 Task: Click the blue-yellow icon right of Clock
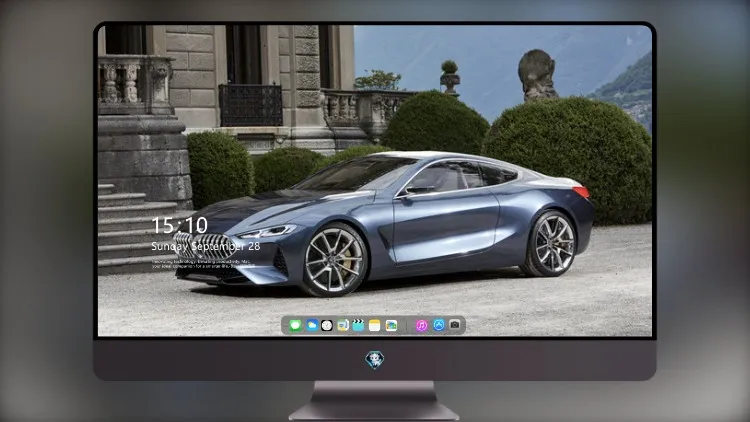pyautogui.click(x=343, y=325)
